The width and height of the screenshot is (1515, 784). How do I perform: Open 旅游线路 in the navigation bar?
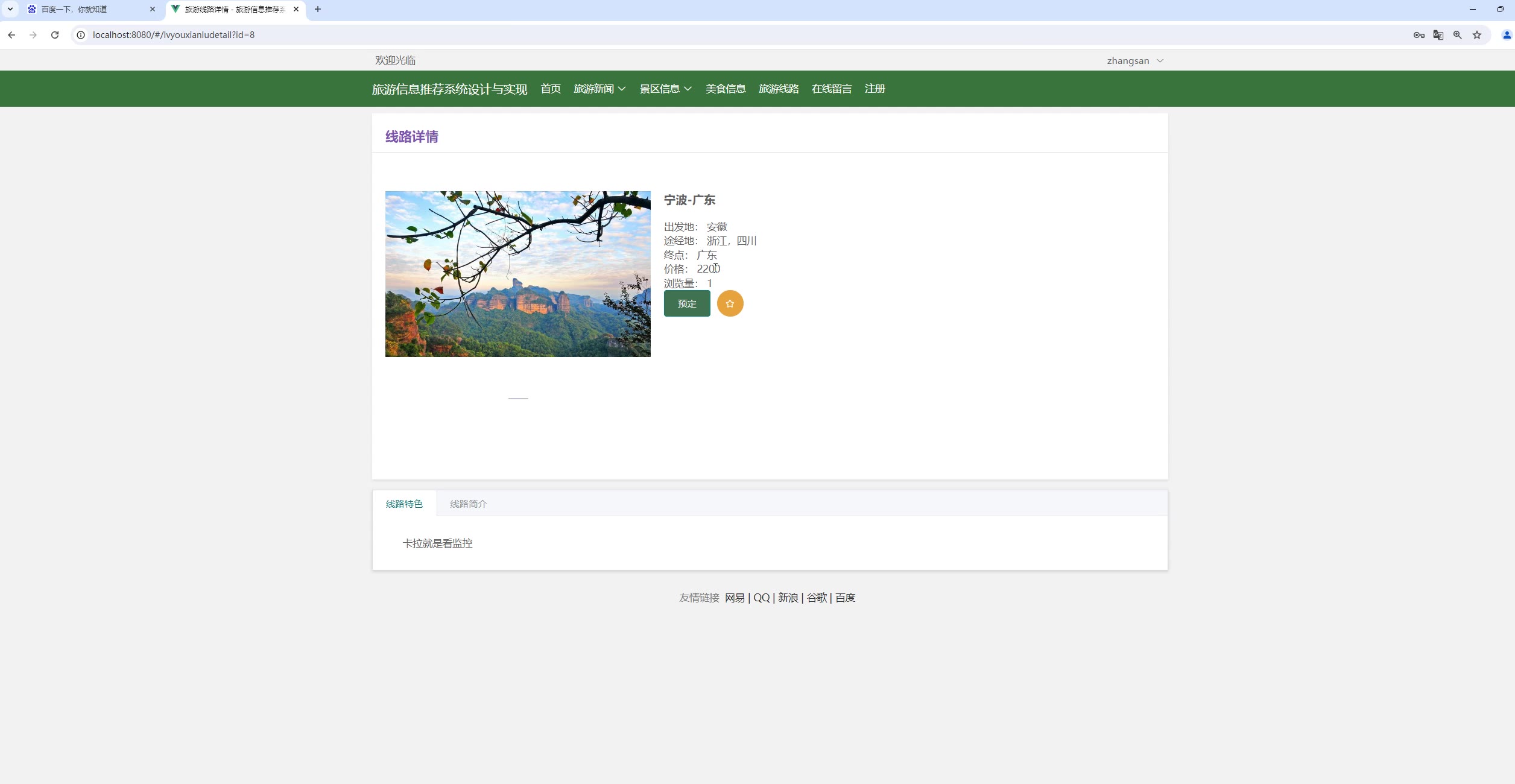pos(779,89)
